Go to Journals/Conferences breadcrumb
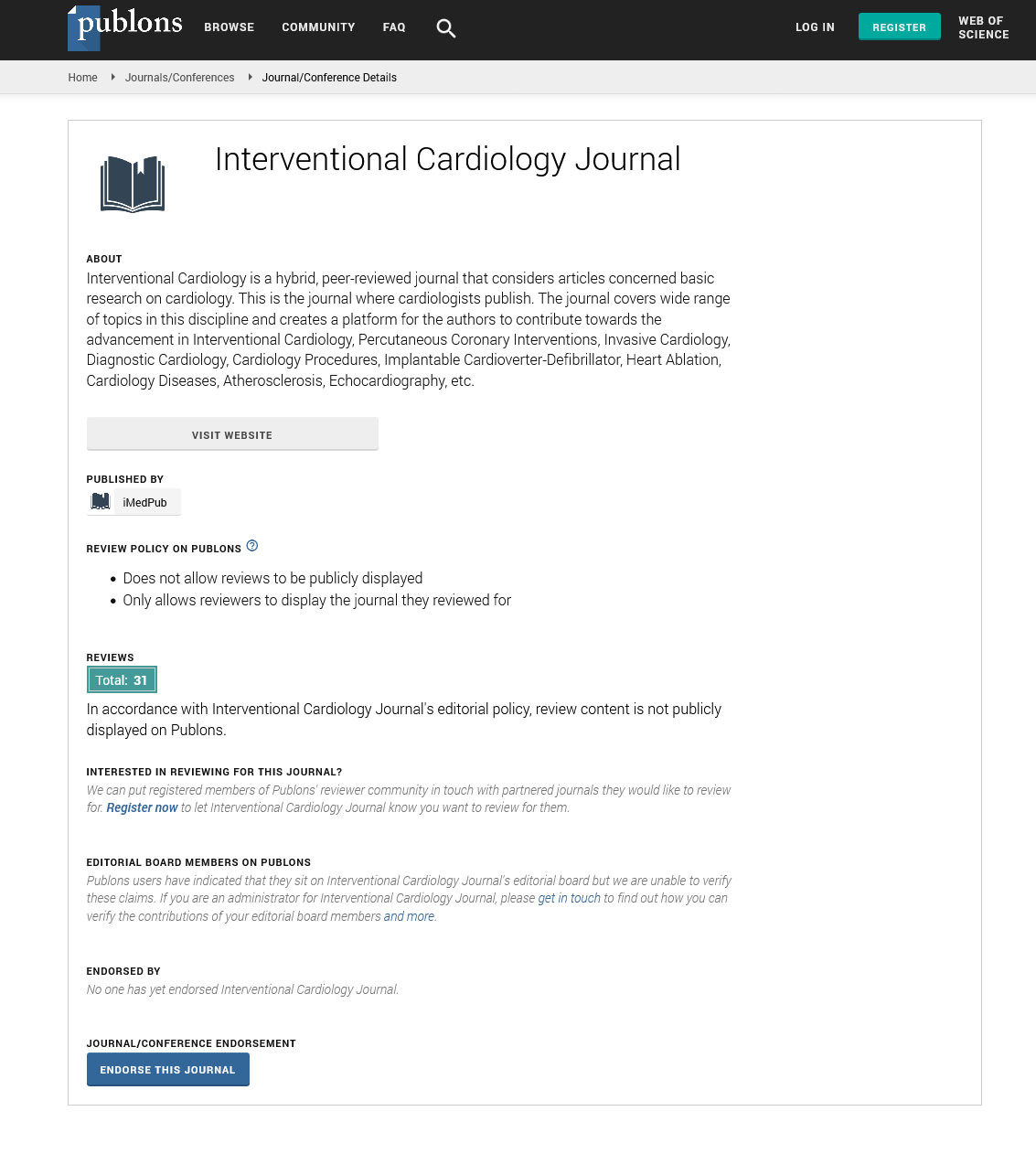 coord(179,78)
